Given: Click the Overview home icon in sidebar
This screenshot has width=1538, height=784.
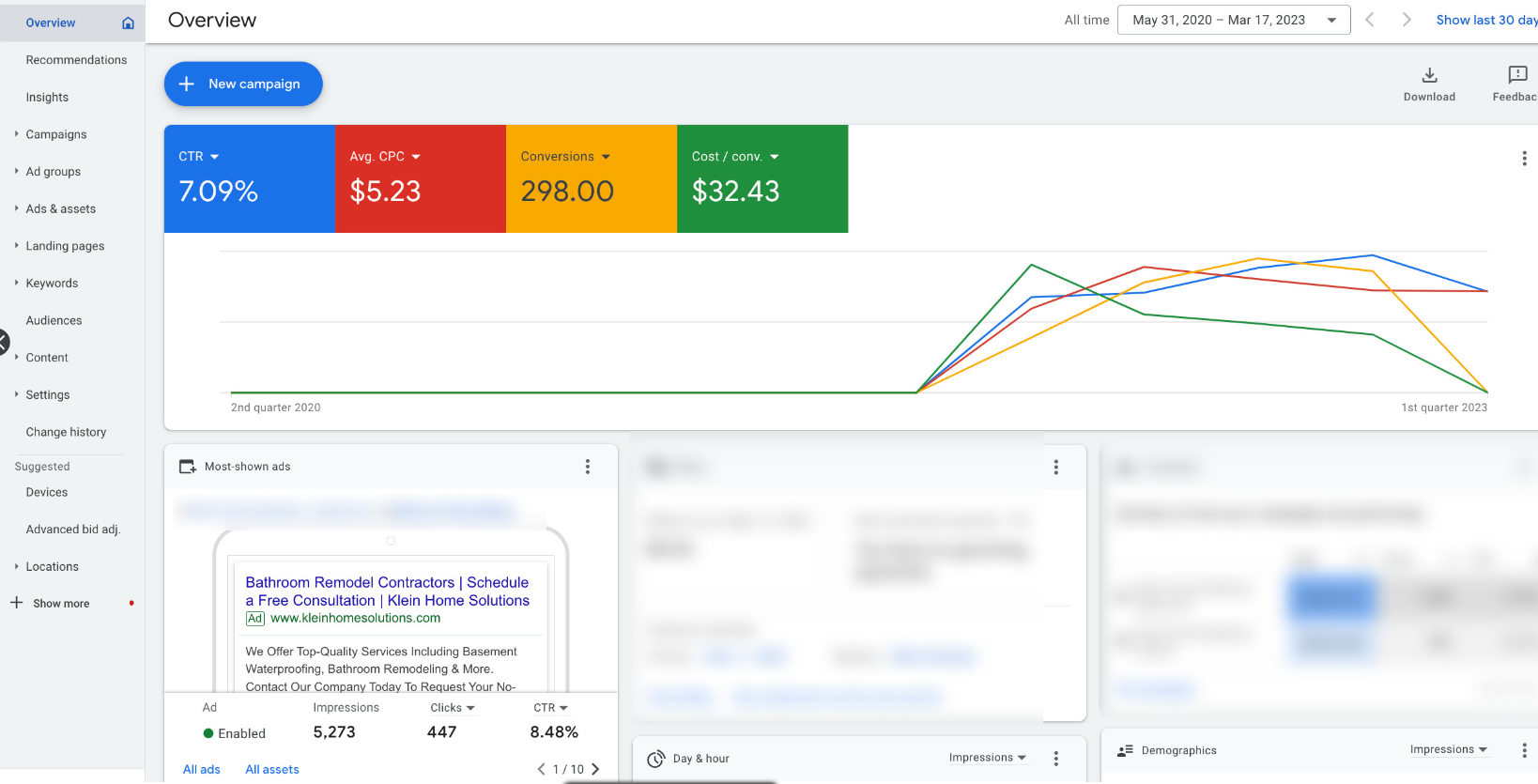Looking at the screenshot, I should pos(128,23).
